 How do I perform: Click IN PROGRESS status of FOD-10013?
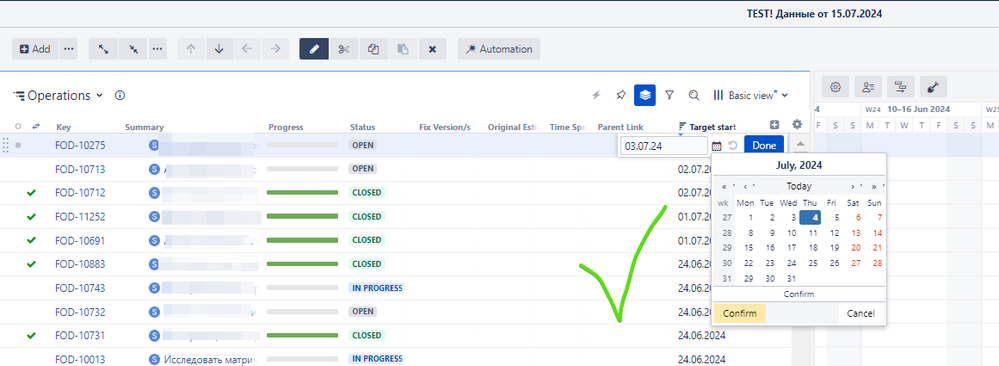point(377,359)
